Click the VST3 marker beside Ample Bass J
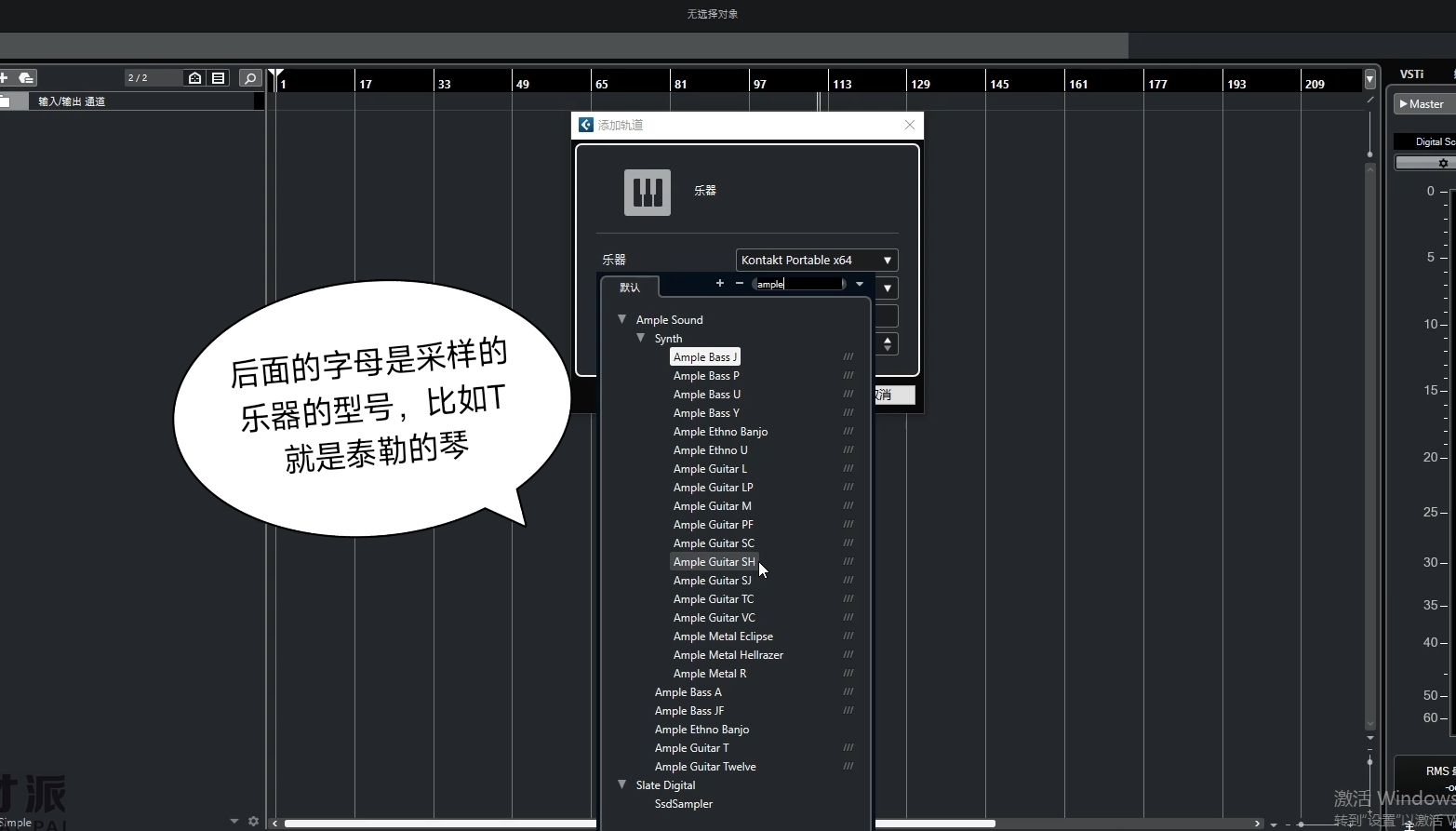 click(x=848, y=356)
